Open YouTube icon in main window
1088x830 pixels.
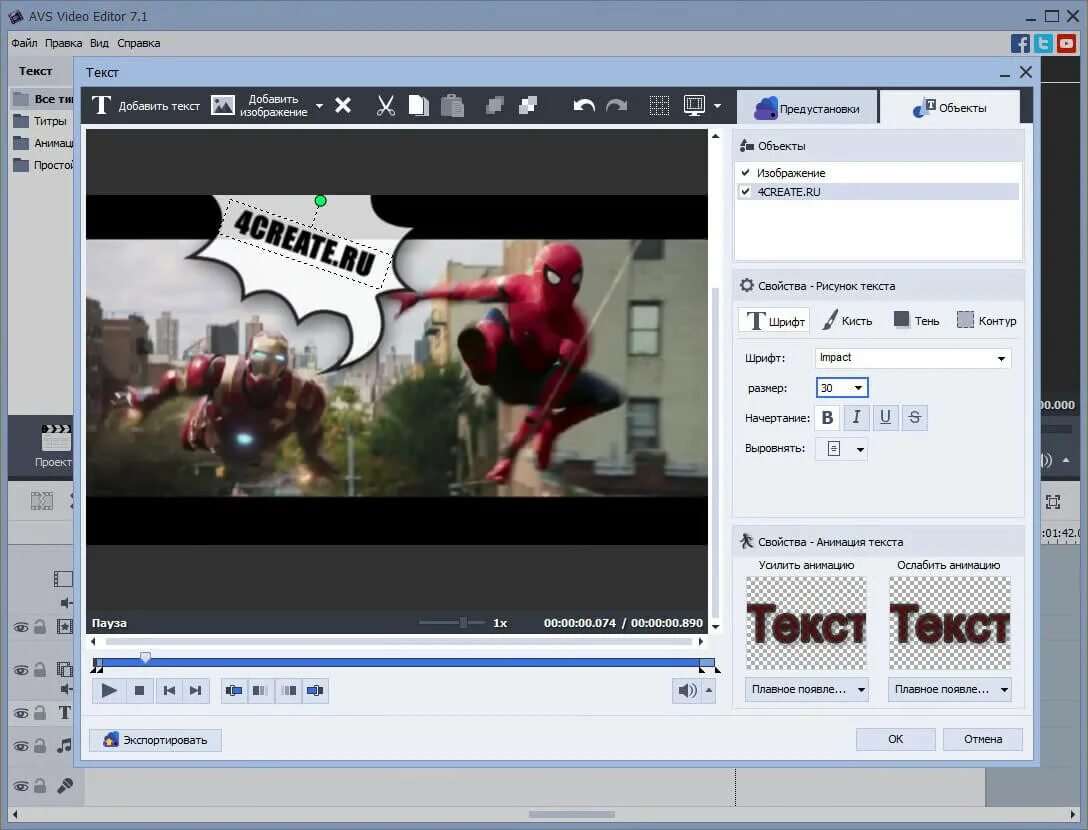click(1066, 43)
